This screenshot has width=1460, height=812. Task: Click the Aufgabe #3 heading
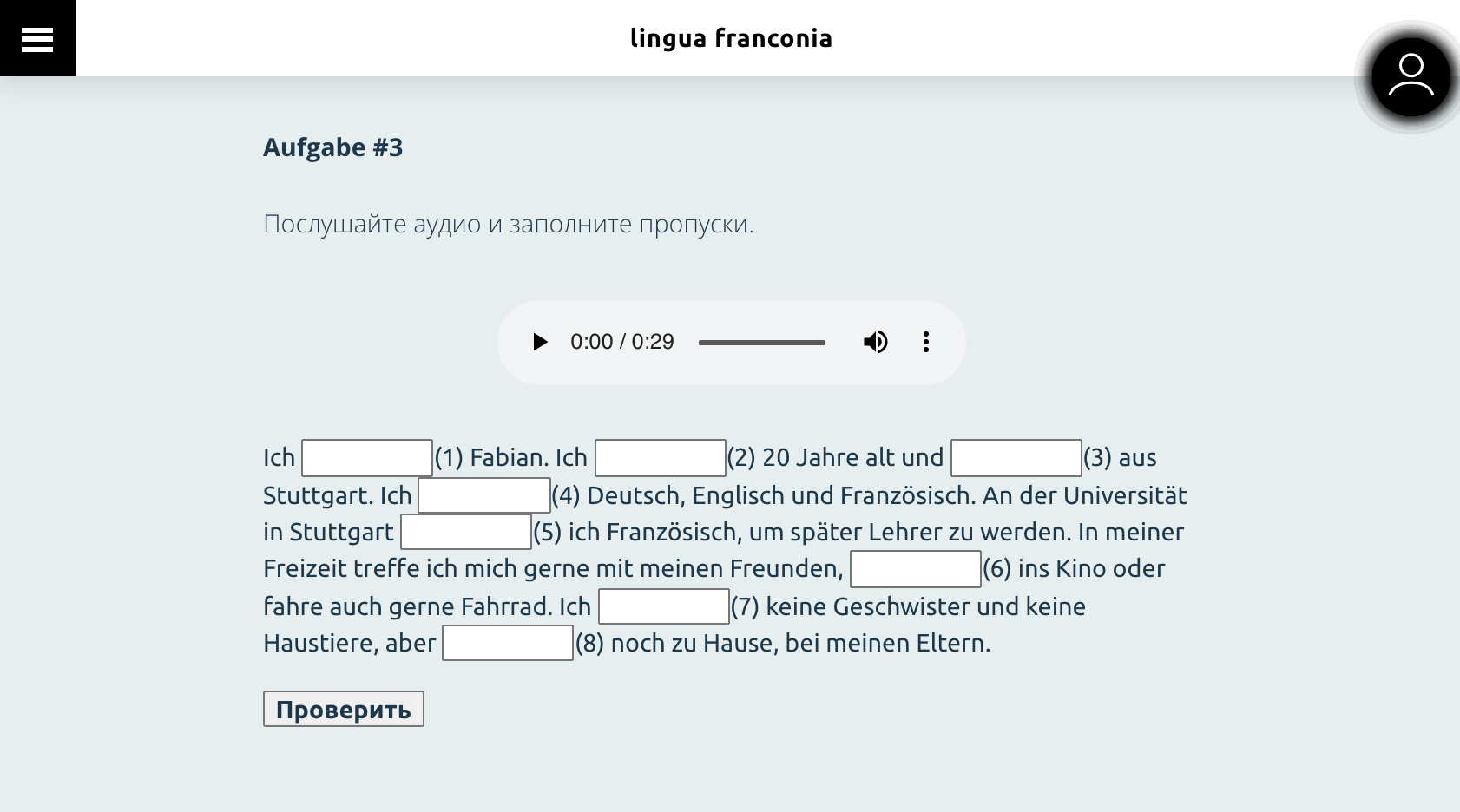[332, 147]
